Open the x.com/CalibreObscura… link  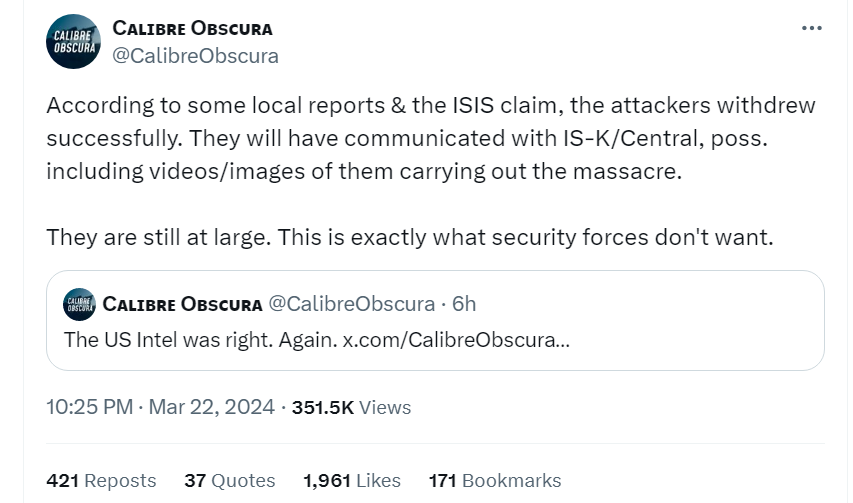456,340
